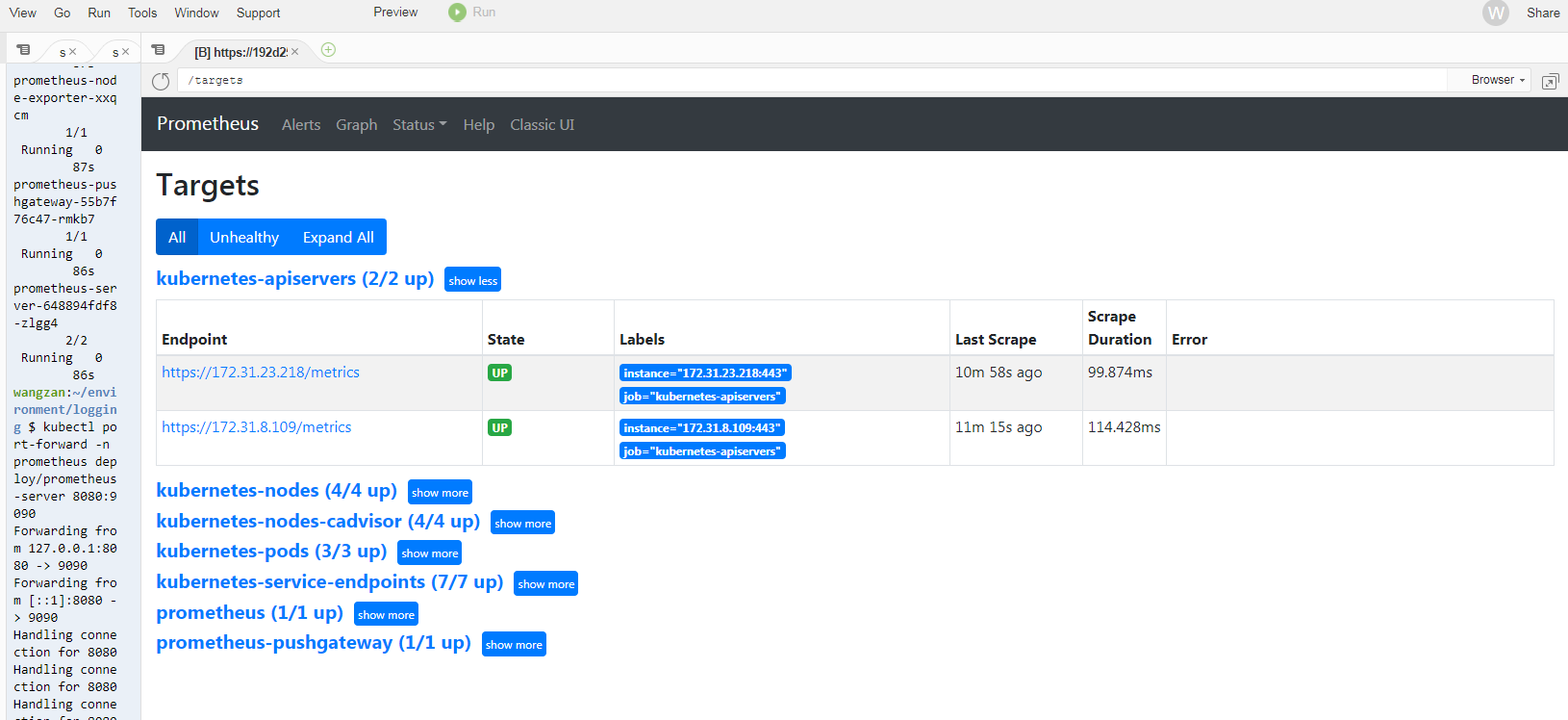Viewport: 1568px width, 720px height.
Task: Expand kubernetes-nodes with show more
Action: pyautogui.click(x=440, y=492)
